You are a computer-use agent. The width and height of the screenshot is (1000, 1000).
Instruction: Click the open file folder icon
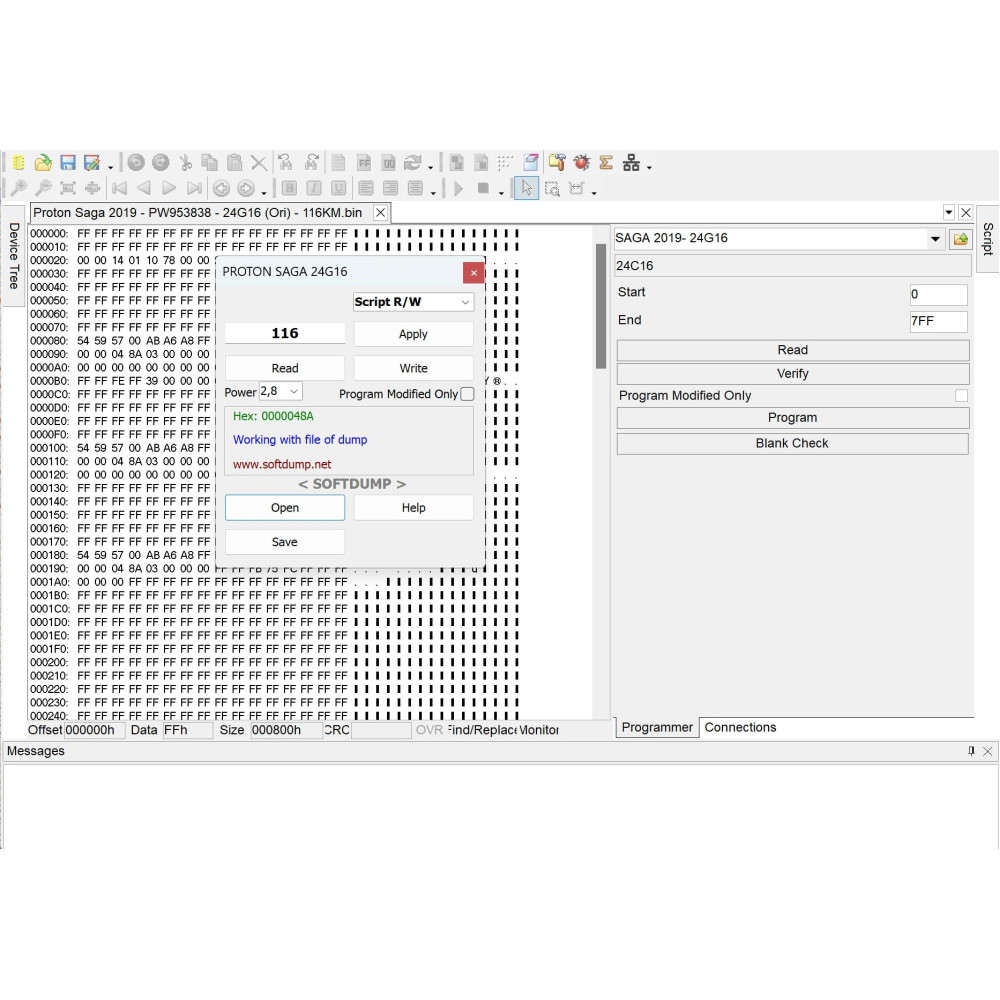pyautogui.click(x=43, y=163)
